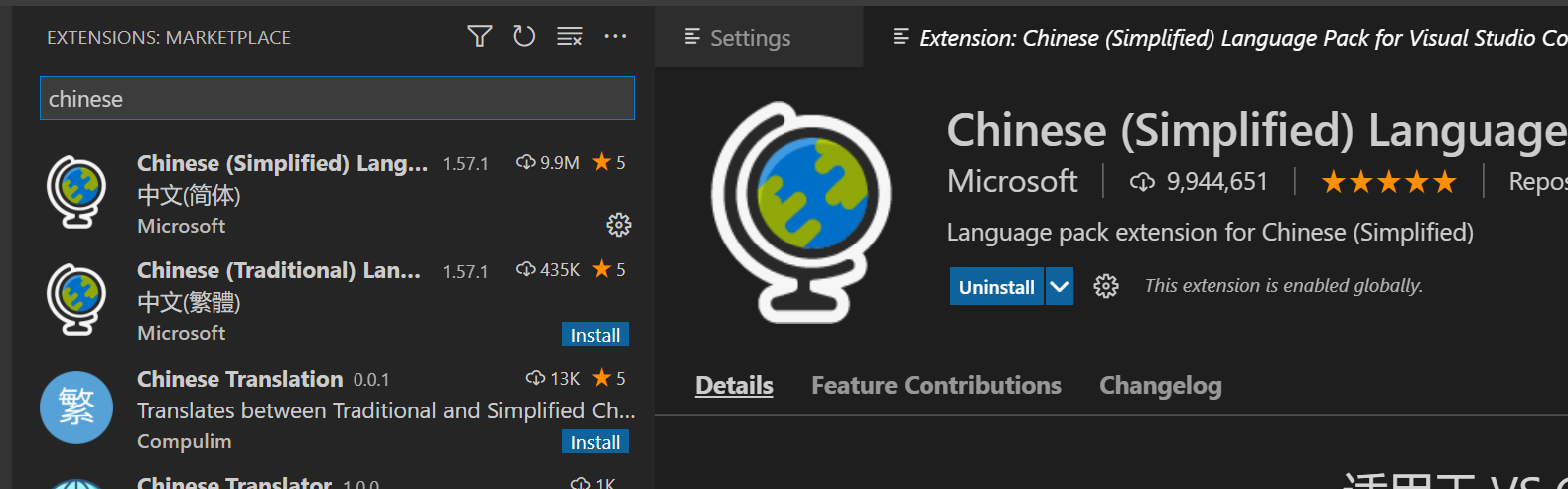The image size is (1568, 489).
Task: Click 'Translates between Traditional and Simplified' description
Action: coord(385,410)
